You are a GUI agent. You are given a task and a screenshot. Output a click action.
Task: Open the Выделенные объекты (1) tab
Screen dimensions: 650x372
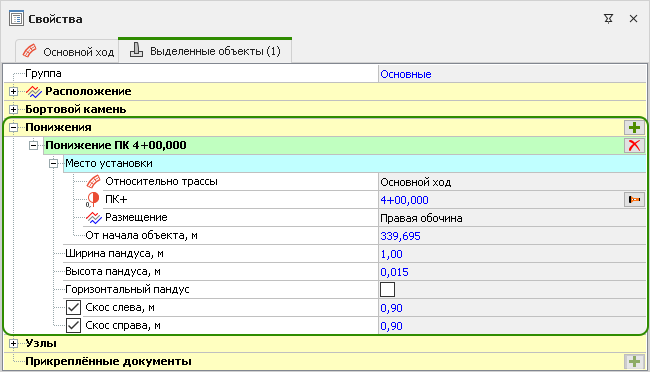tap(205, 51)
